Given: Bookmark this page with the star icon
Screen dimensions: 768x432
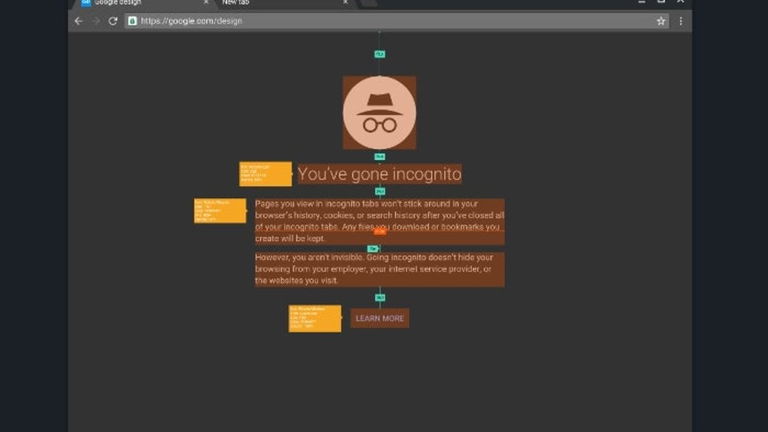Looking at the screenshot, I should [661, 21].
